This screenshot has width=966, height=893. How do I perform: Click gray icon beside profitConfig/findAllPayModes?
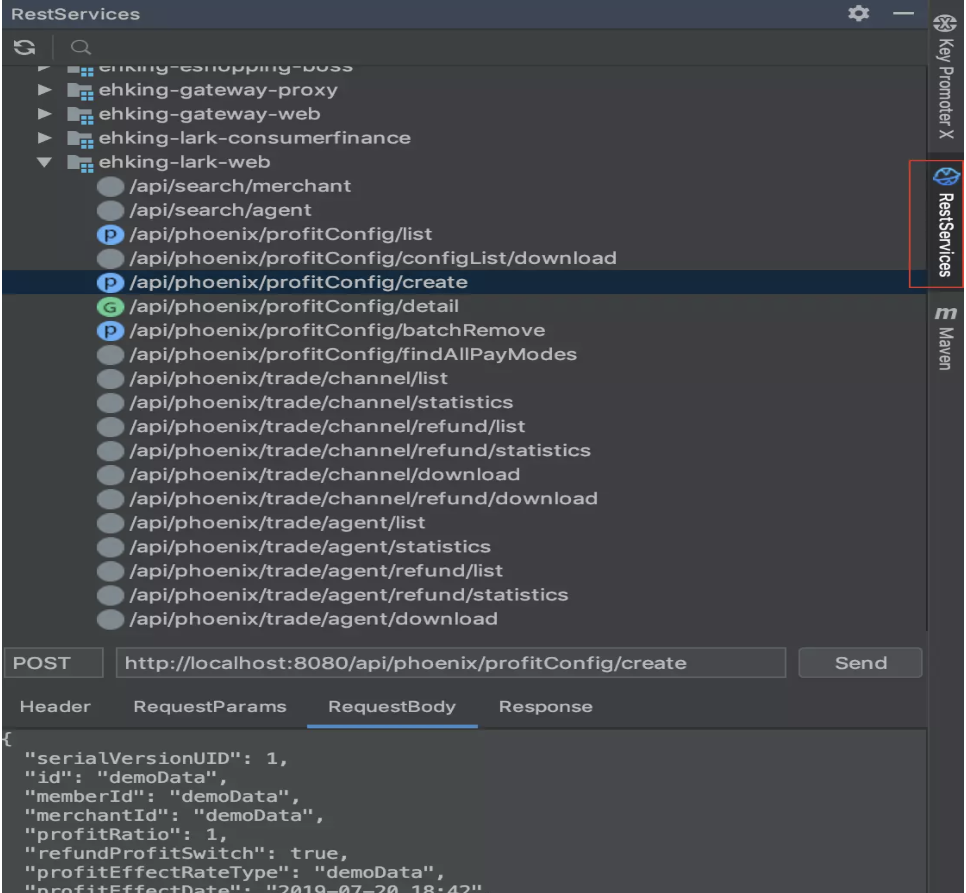coord(110,355)
